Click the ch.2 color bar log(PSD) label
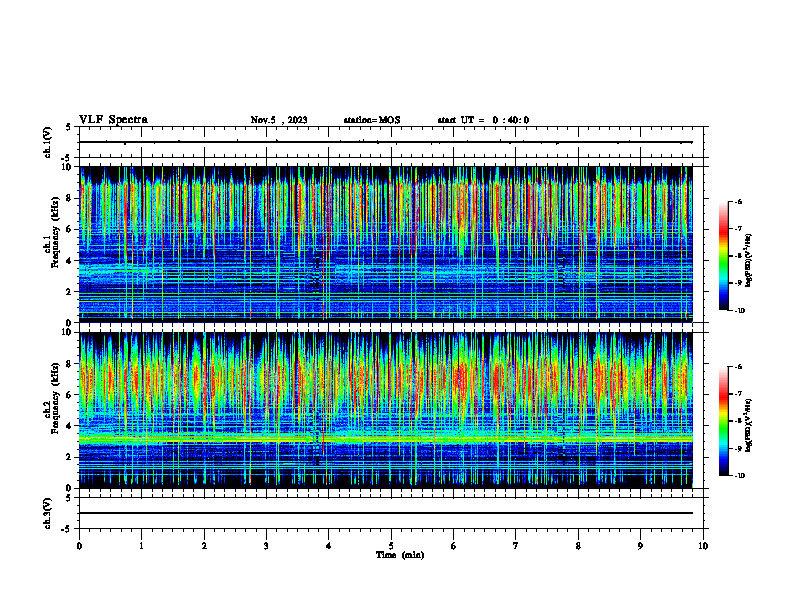 pyautogui.click(x=749, y=425)
